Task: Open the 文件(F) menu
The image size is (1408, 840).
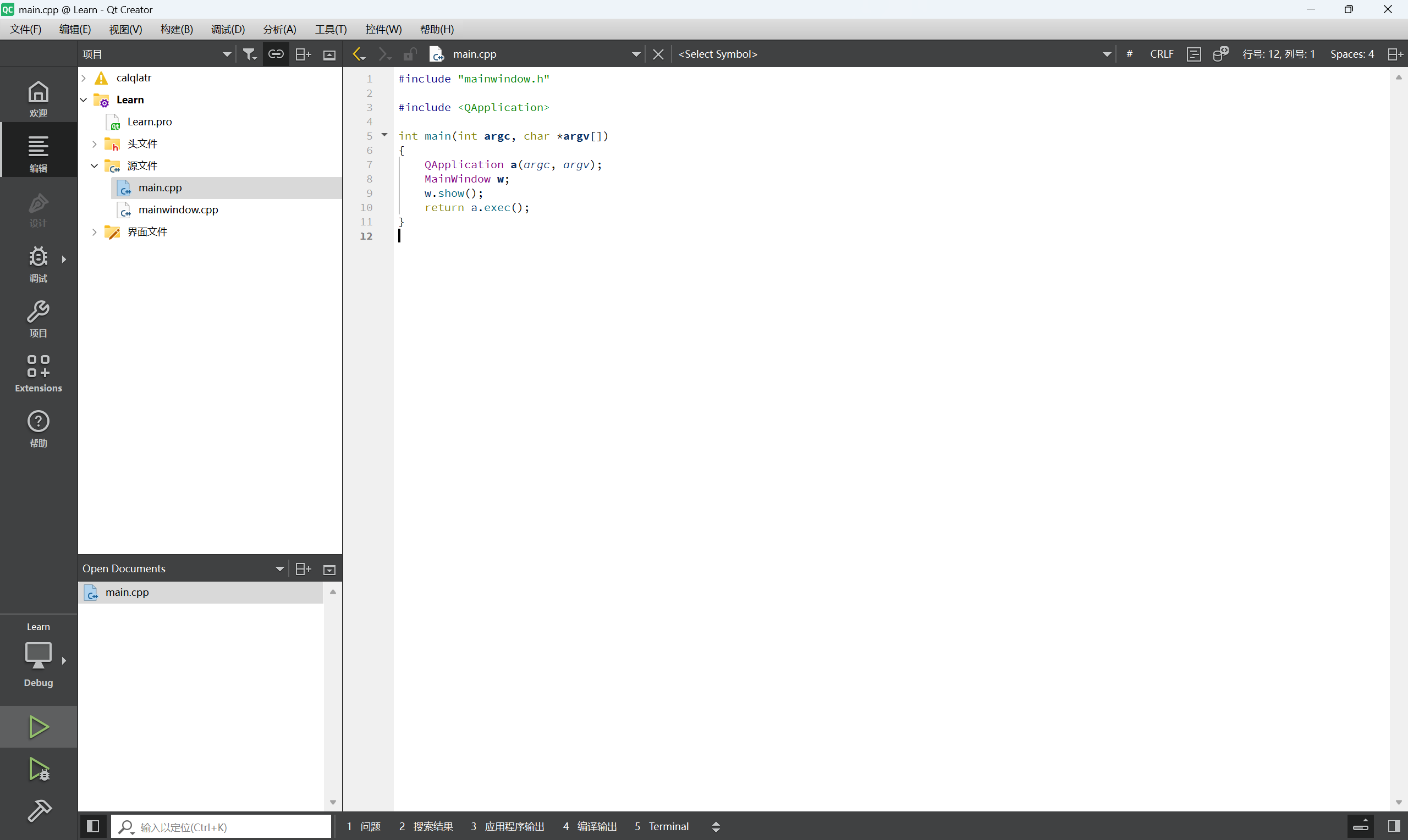Action: pos(25,30)
